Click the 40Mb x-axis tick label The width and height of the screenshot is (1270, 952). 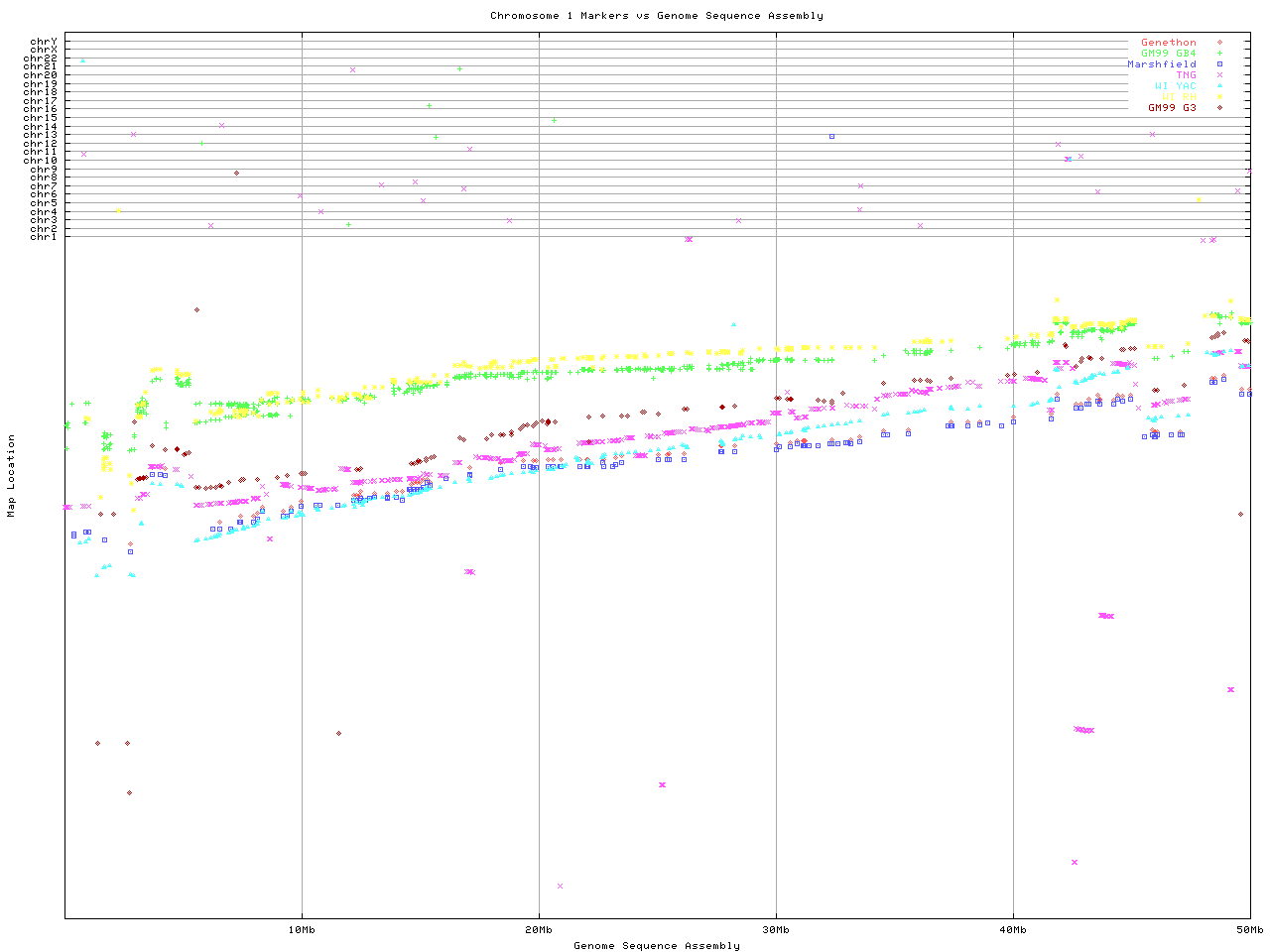[x=1013, y=930]
